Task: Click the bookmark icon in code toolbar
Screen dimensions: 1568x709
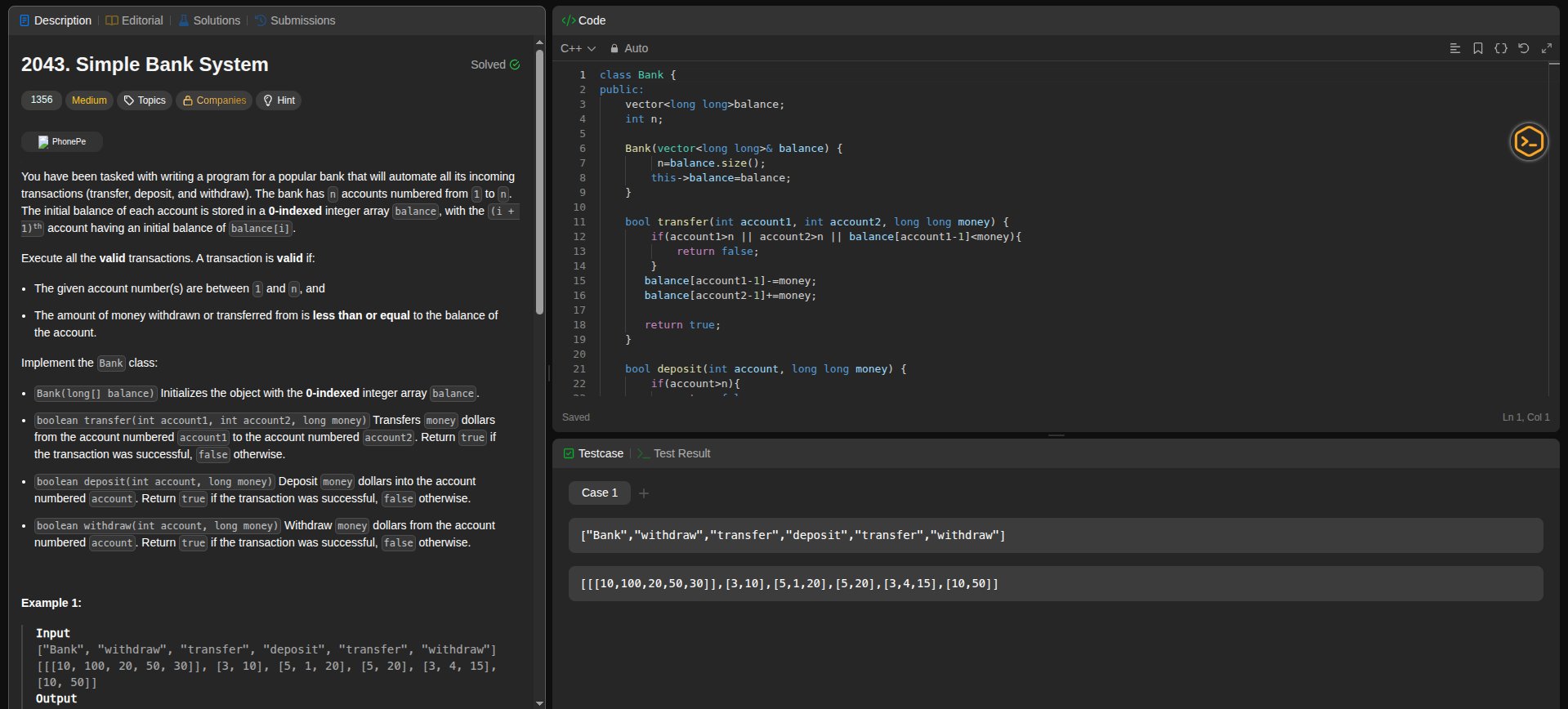Action: coord(1477,48)
